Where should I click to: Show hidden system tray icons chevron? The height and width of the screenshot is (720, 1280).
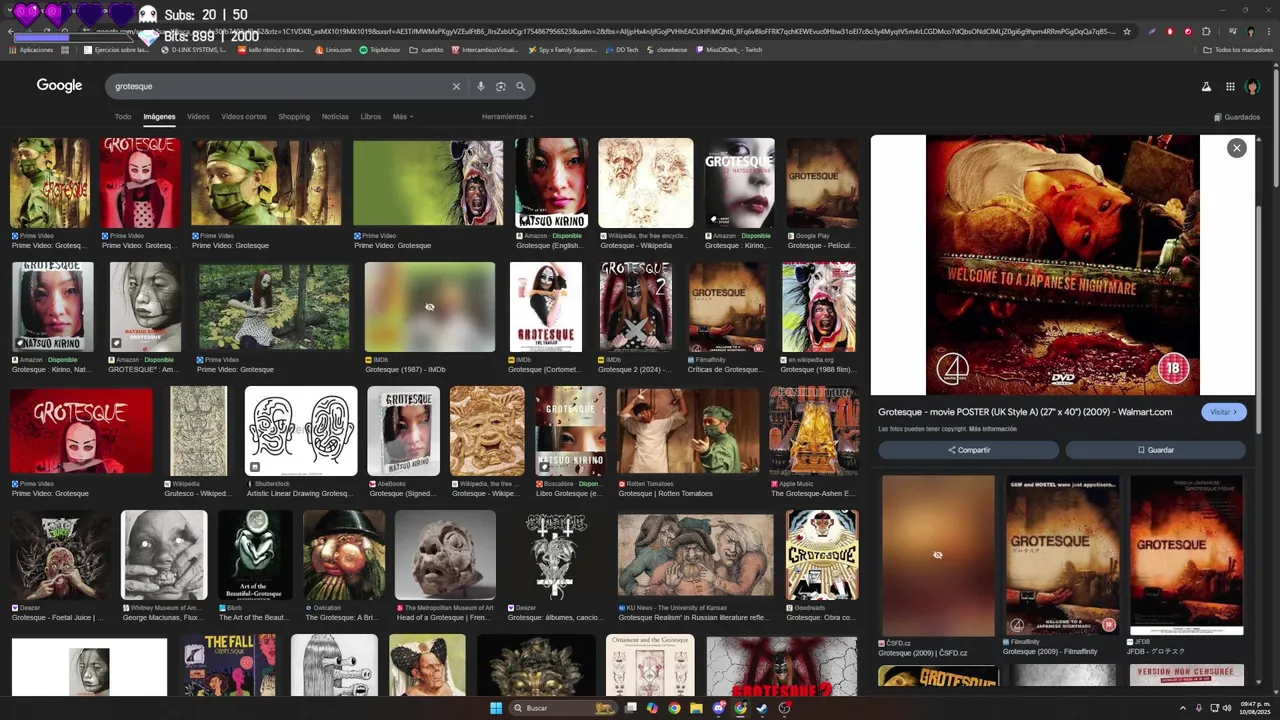[1182, 708]
